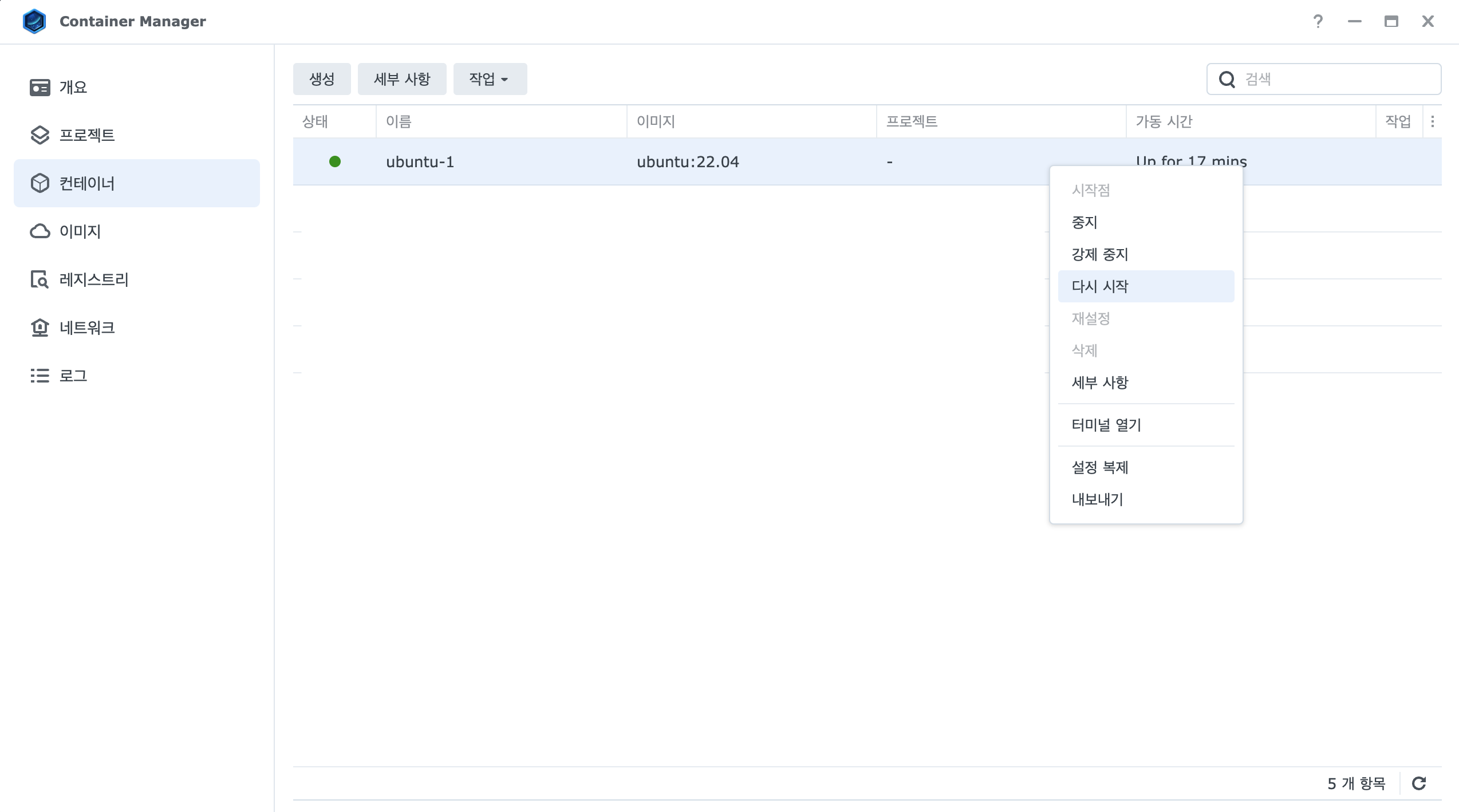Open the column options three-dot menu
This screenshot has width=1459, height=812.
tap(1432, 121)
